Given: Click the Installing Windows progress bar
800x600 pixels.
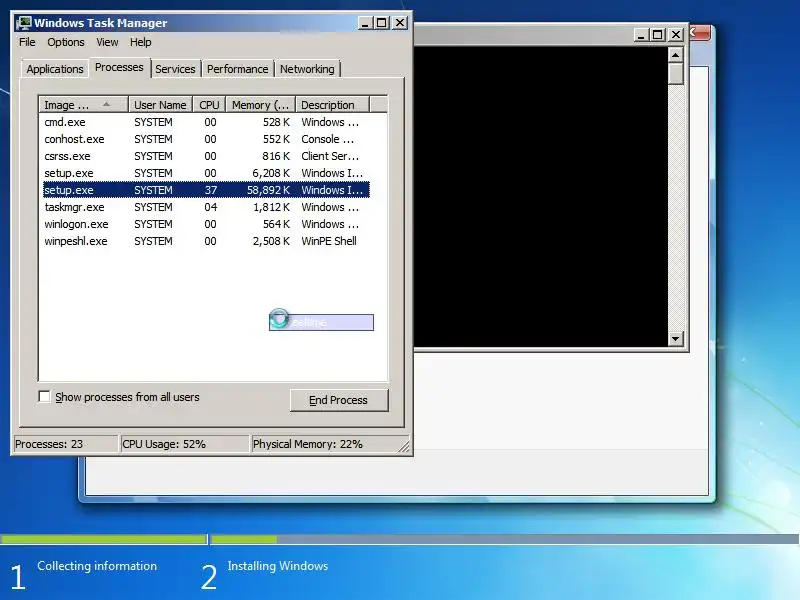Looking at the screenshot, I should 505,539.
